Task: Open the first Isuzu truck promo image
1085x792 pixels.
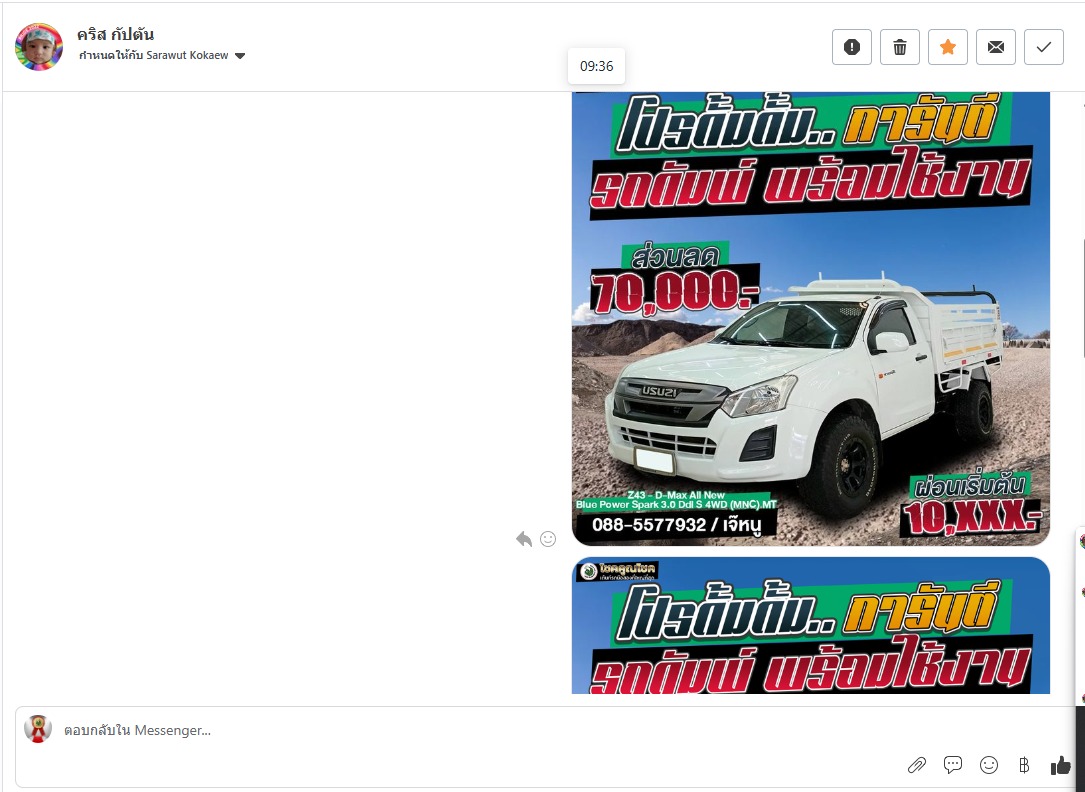Action: [810, 318]
